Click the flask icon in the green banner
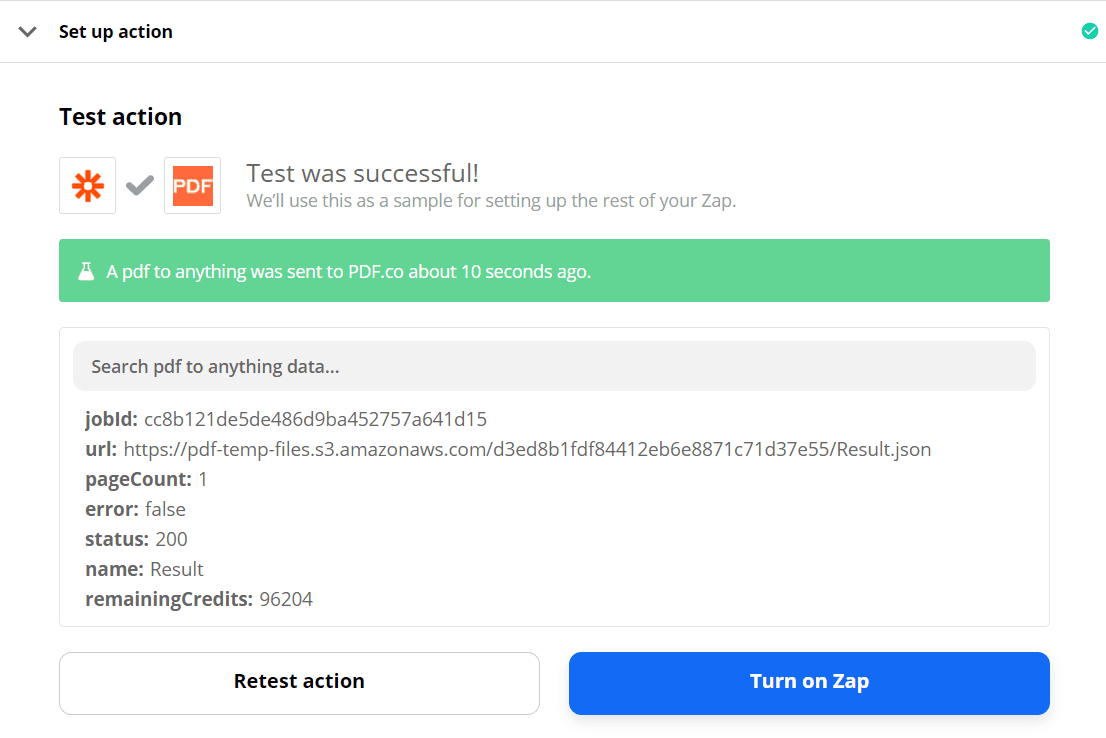Viewport: 1106px width, 738px height. 86,269
